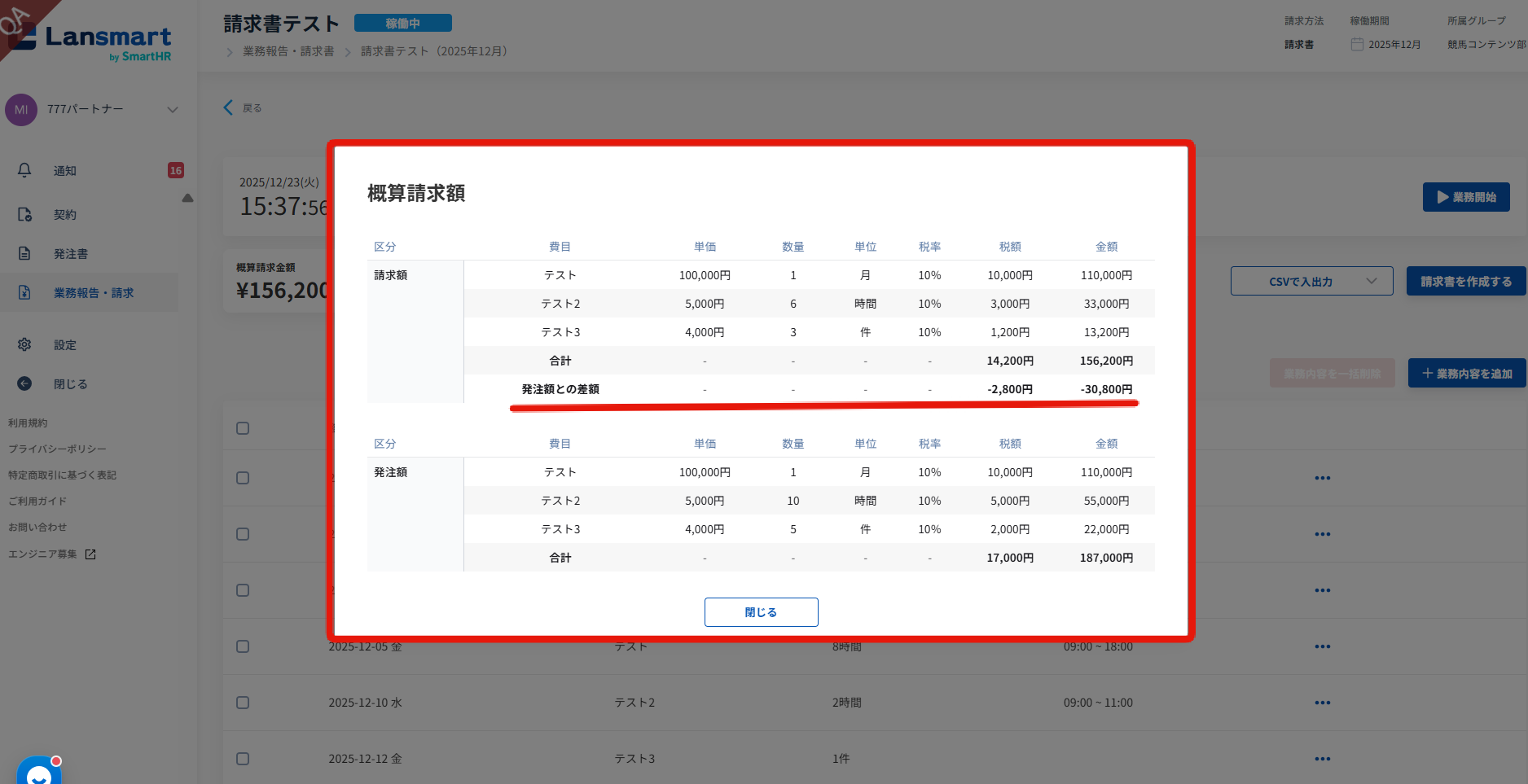The height and width of the screenshot is (784, 1528).
Task: Click the 156,200円 total amount cell
Action: 1106,361
